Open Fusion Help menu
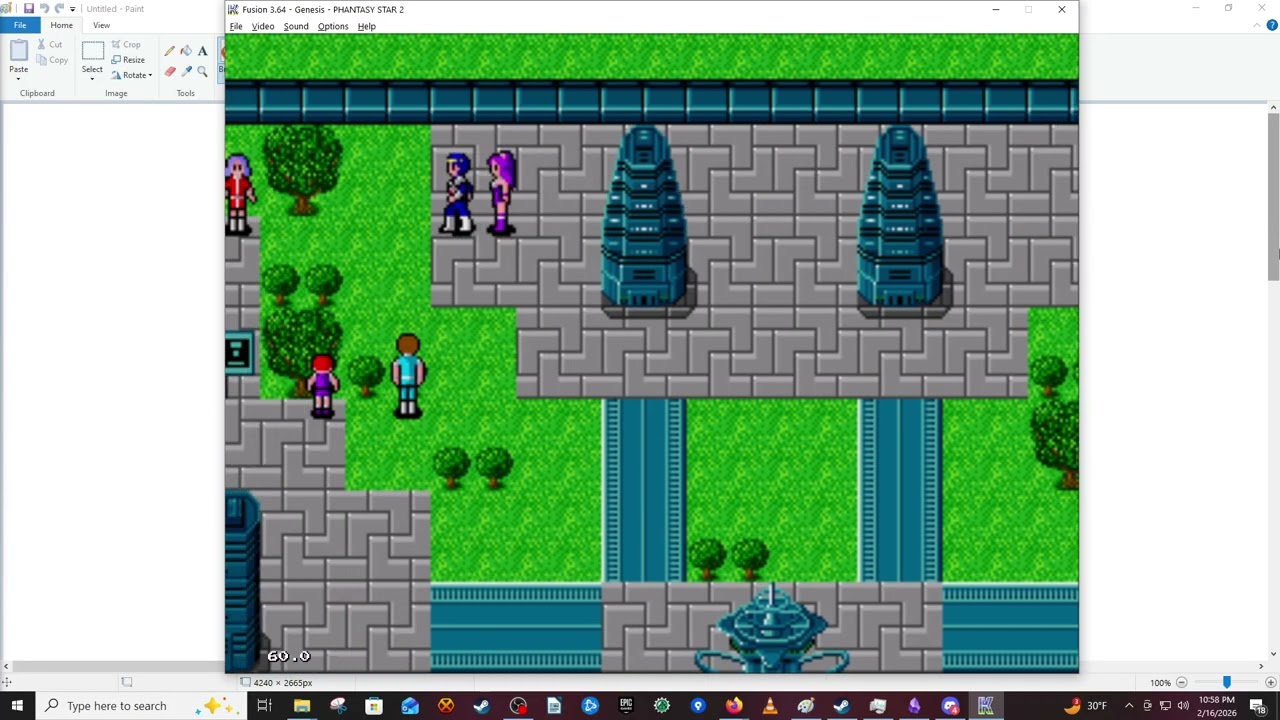 [x=367, y=26]
